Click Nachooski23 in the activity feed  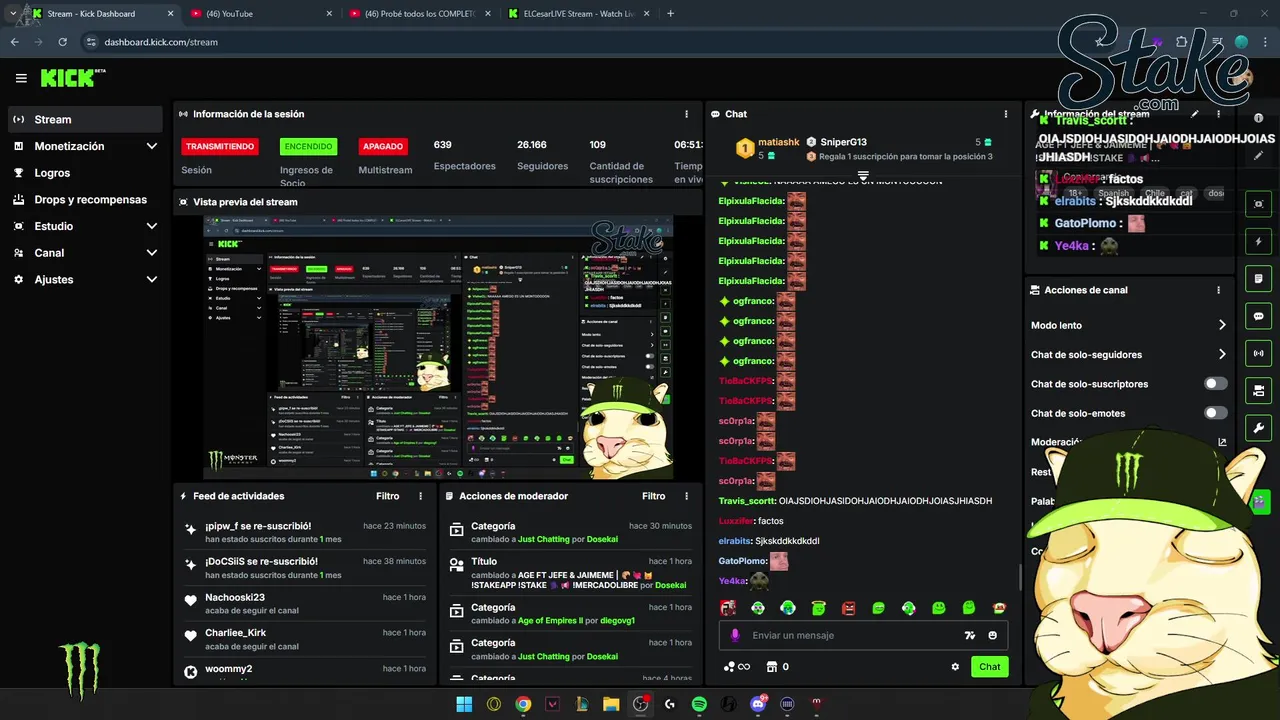pyautogui.click(x=235, y=598)
